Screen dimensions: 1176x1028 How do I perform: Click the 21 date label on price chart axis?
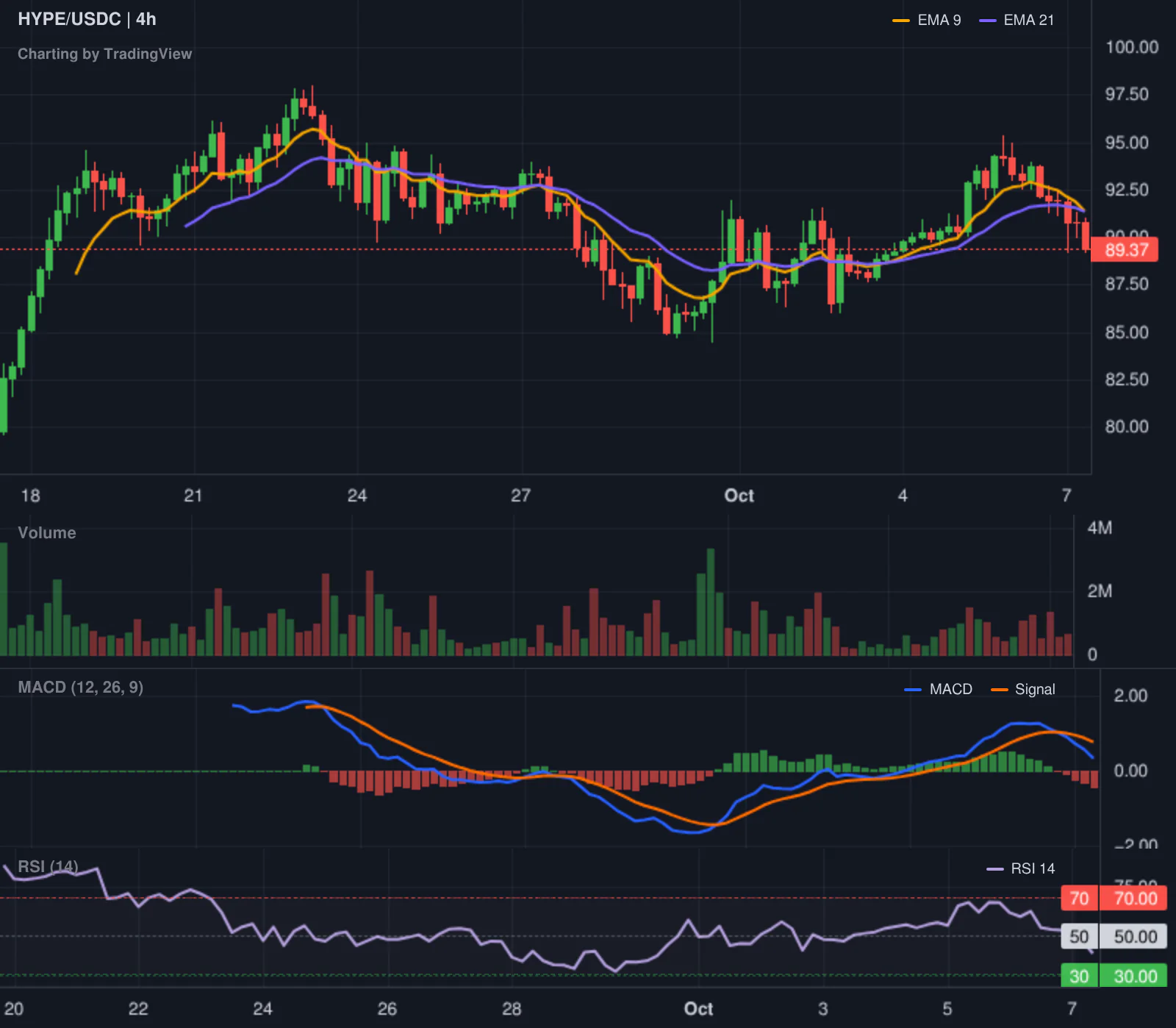tap(193, 496)
